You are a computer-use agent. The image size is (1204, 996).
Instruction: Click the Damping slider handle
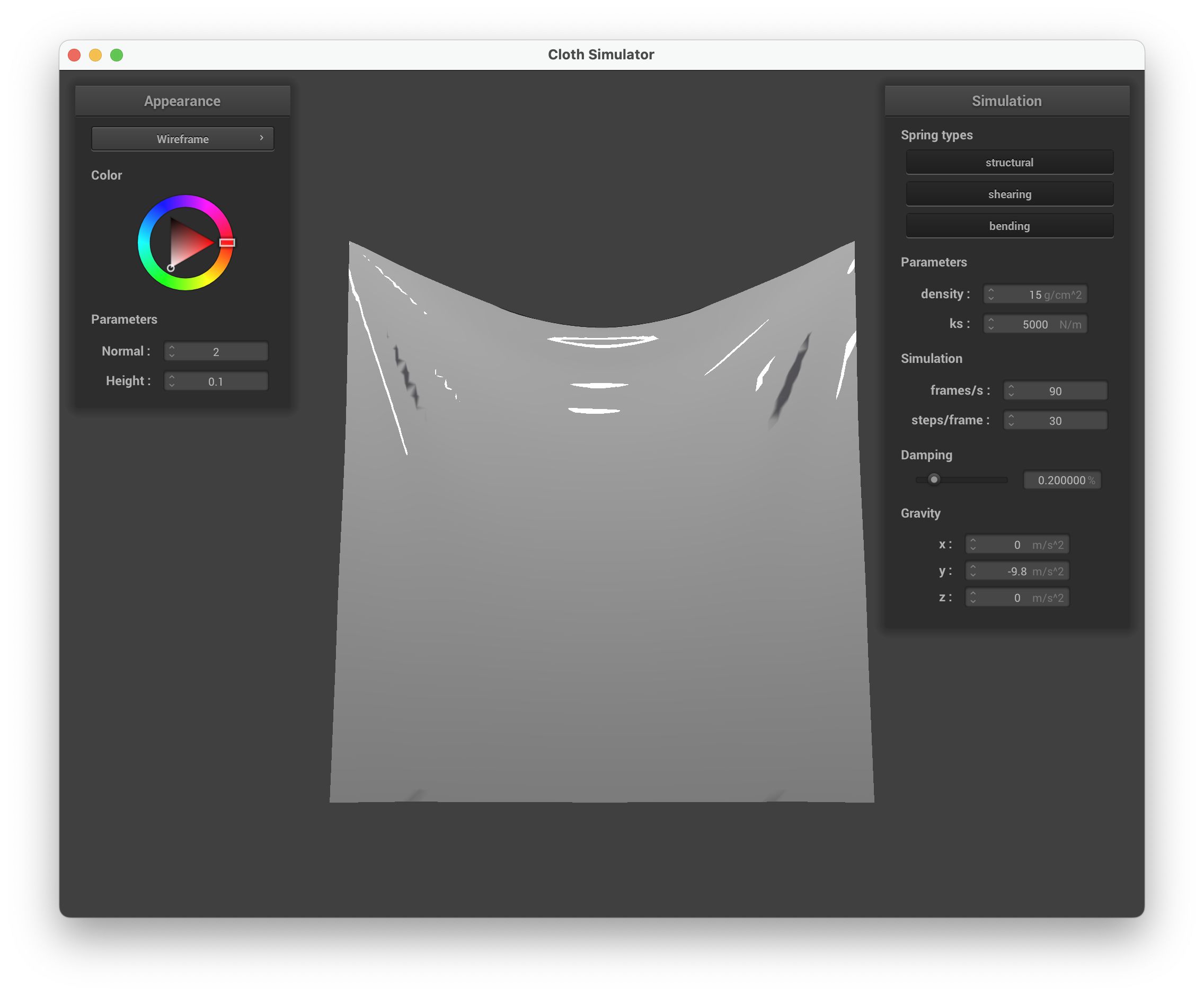click(x=934, y=479)
